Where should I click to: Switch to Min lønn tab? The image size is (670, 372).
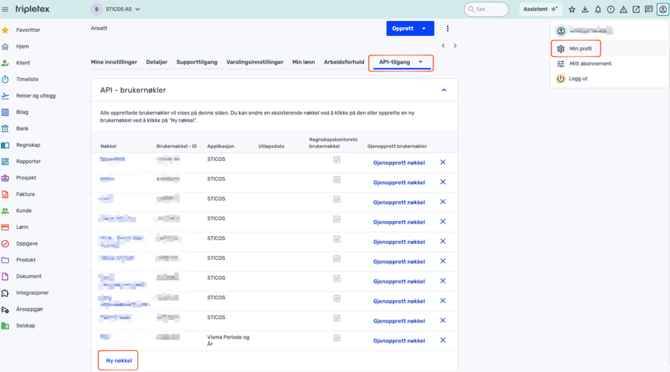tap(303, 62)
